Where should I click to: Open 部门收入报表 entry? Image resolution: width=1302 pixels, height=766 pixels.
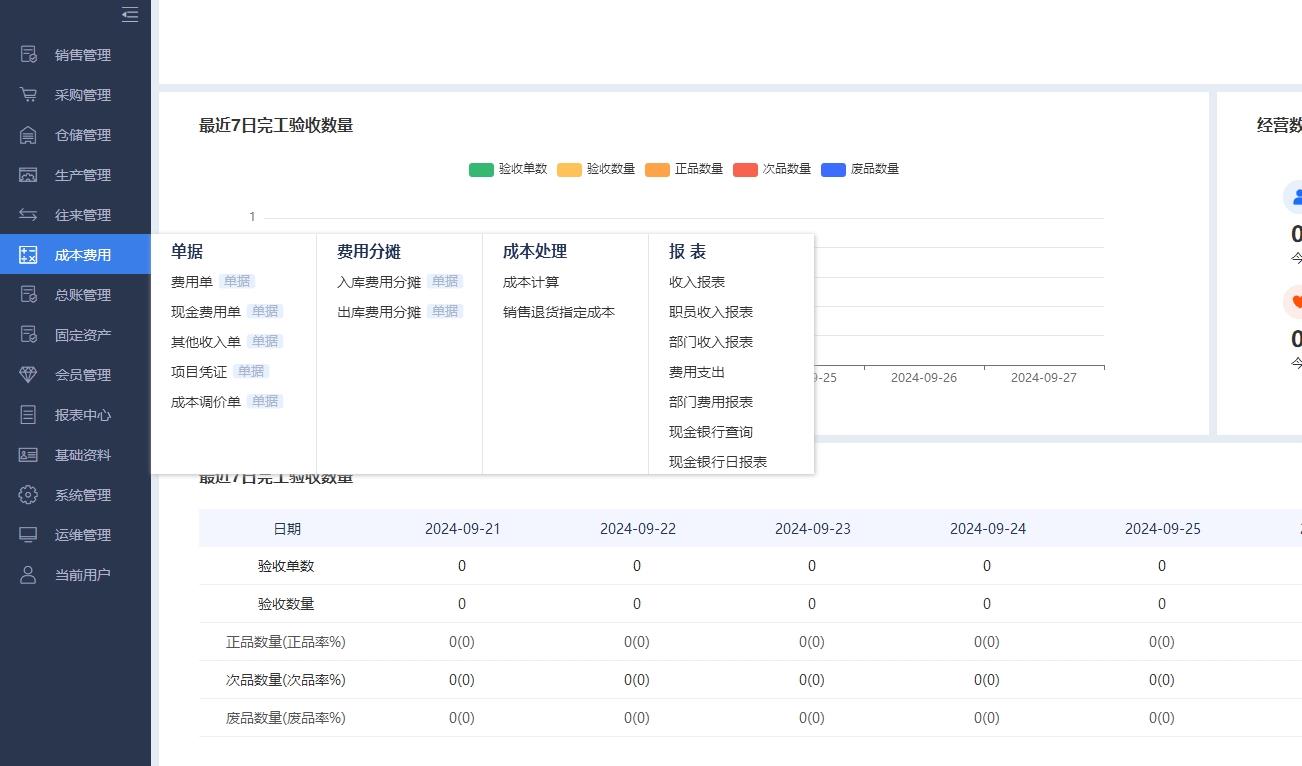click(711, 342)
